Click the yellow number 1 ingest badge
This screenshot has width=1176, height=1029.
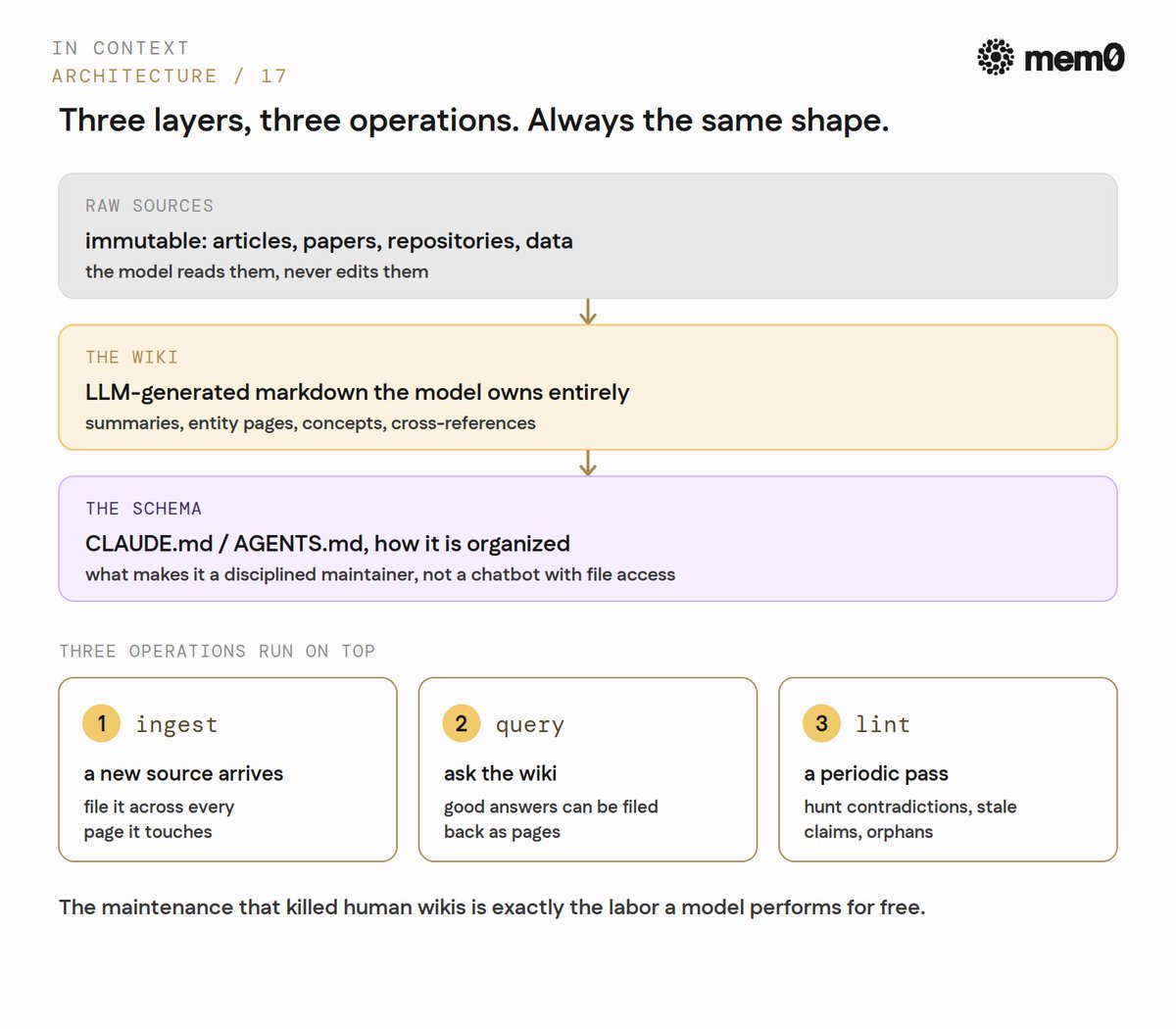tap(101, 723)
